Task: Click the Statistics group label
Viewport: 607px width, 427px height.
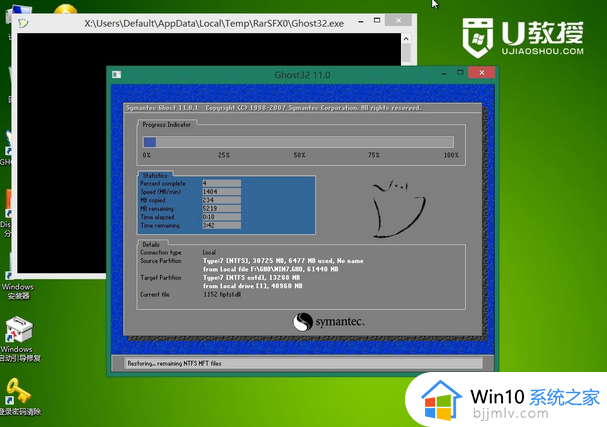Action: pyautogui.click(x=155, y=175)
